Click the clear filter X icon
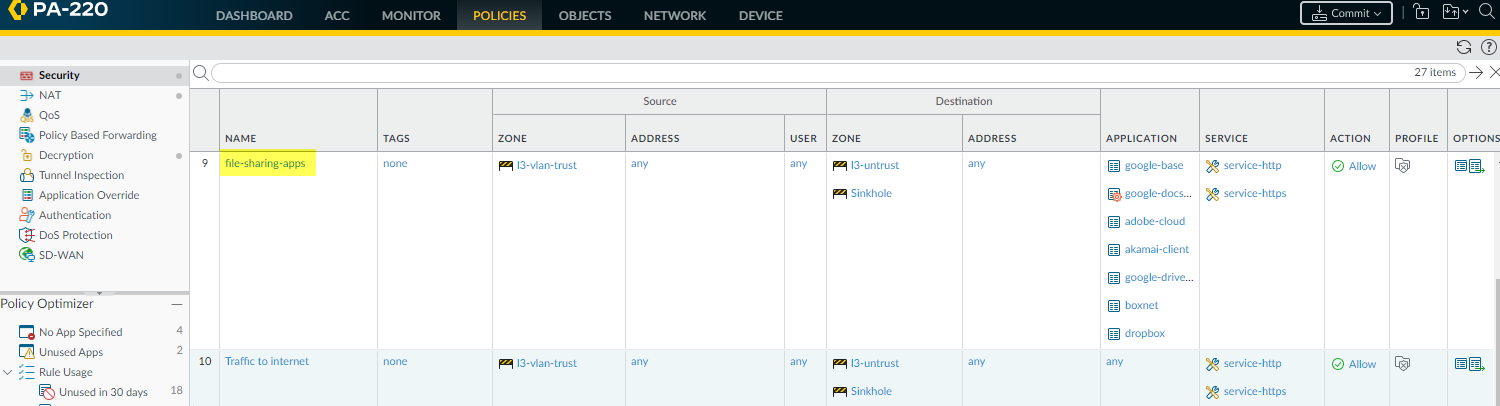This screenshot has width=1500, height=406. coord(1494,72)
